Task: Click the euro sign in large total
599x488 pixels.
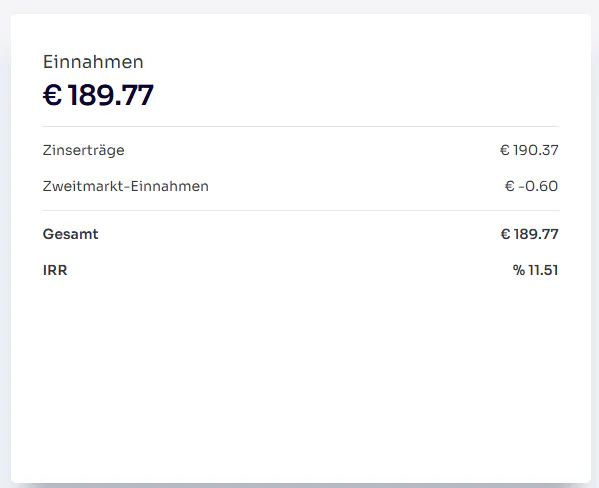Action: coord(52,95)
